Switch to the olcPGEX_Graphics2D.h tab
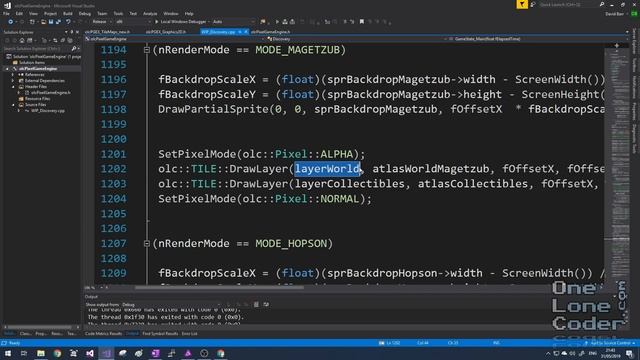 click(x=166, y=31)
